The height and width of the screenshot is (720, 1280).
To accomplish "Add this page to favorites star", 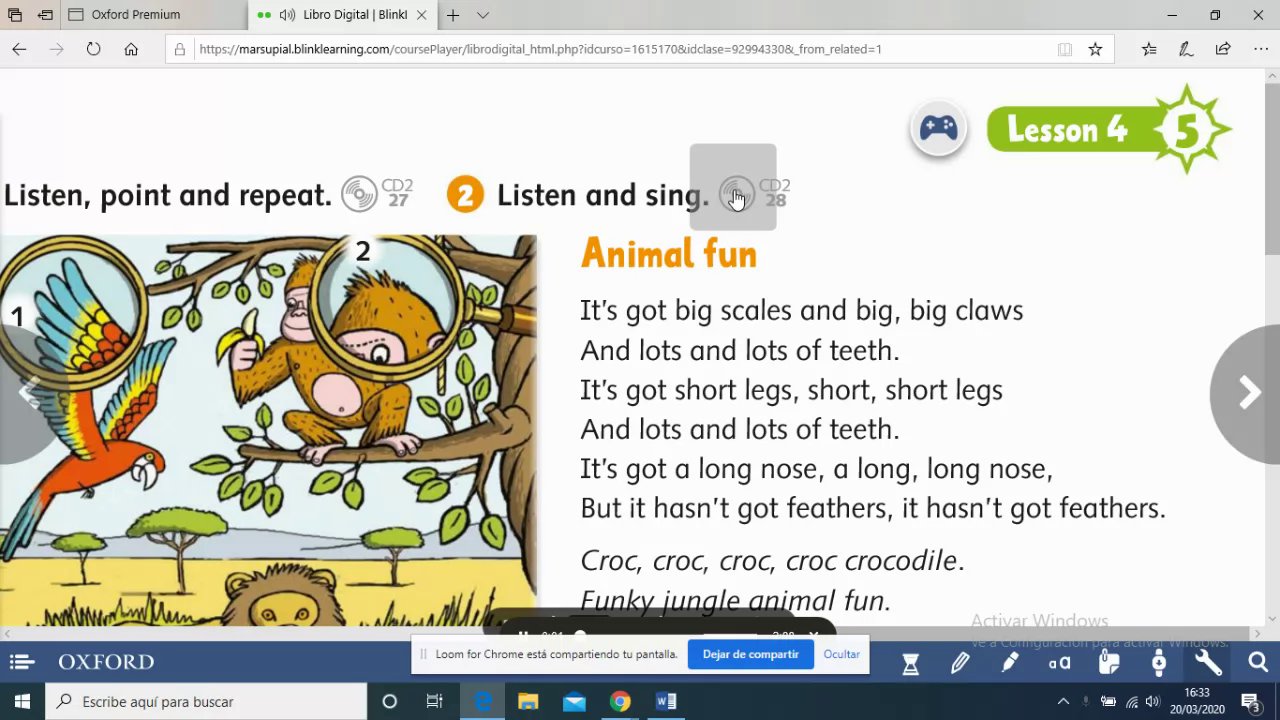I will click(x=1095, y=49).
